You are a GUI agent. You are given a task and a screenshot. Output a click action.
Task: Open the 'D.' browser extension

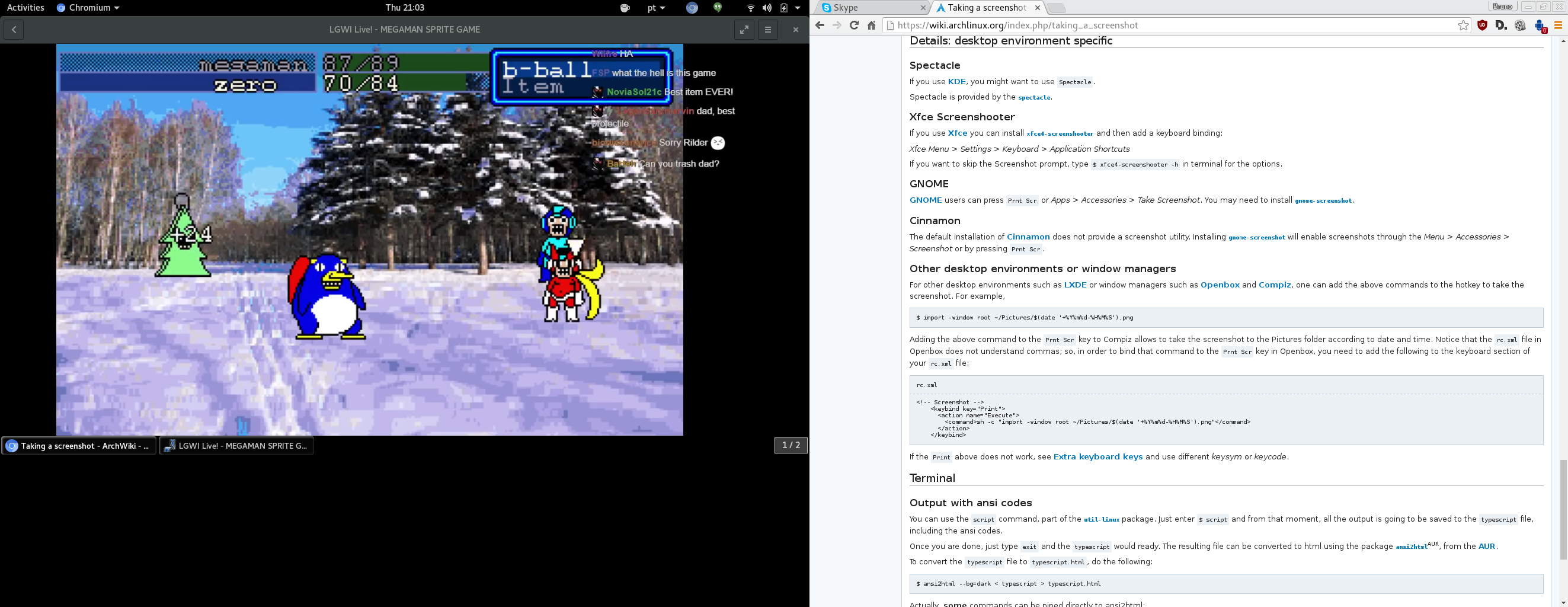[1501, 25]
